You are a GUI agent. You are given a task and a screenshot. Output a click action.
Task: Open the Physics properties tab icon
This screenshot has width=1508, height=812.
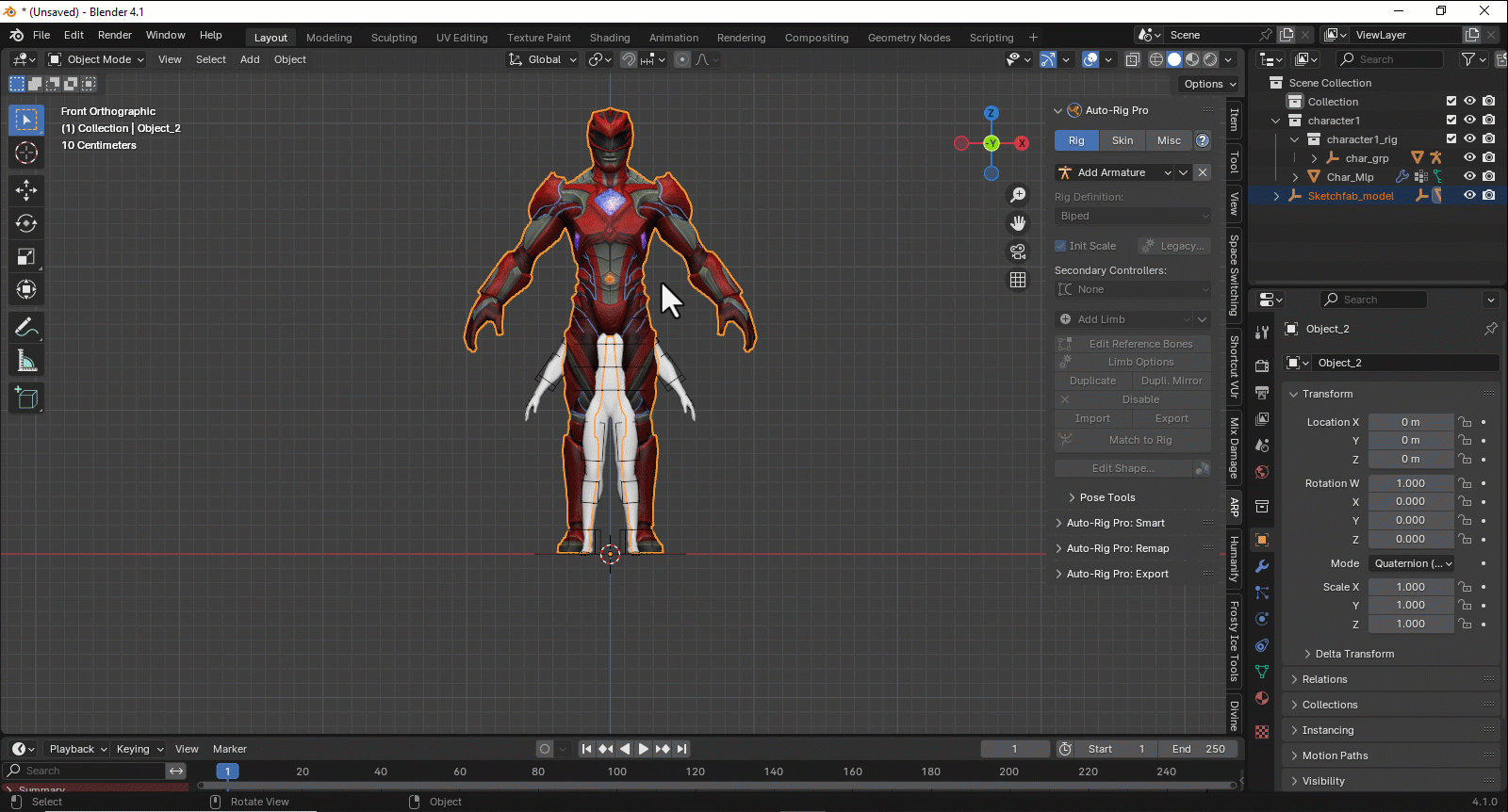1262,619
